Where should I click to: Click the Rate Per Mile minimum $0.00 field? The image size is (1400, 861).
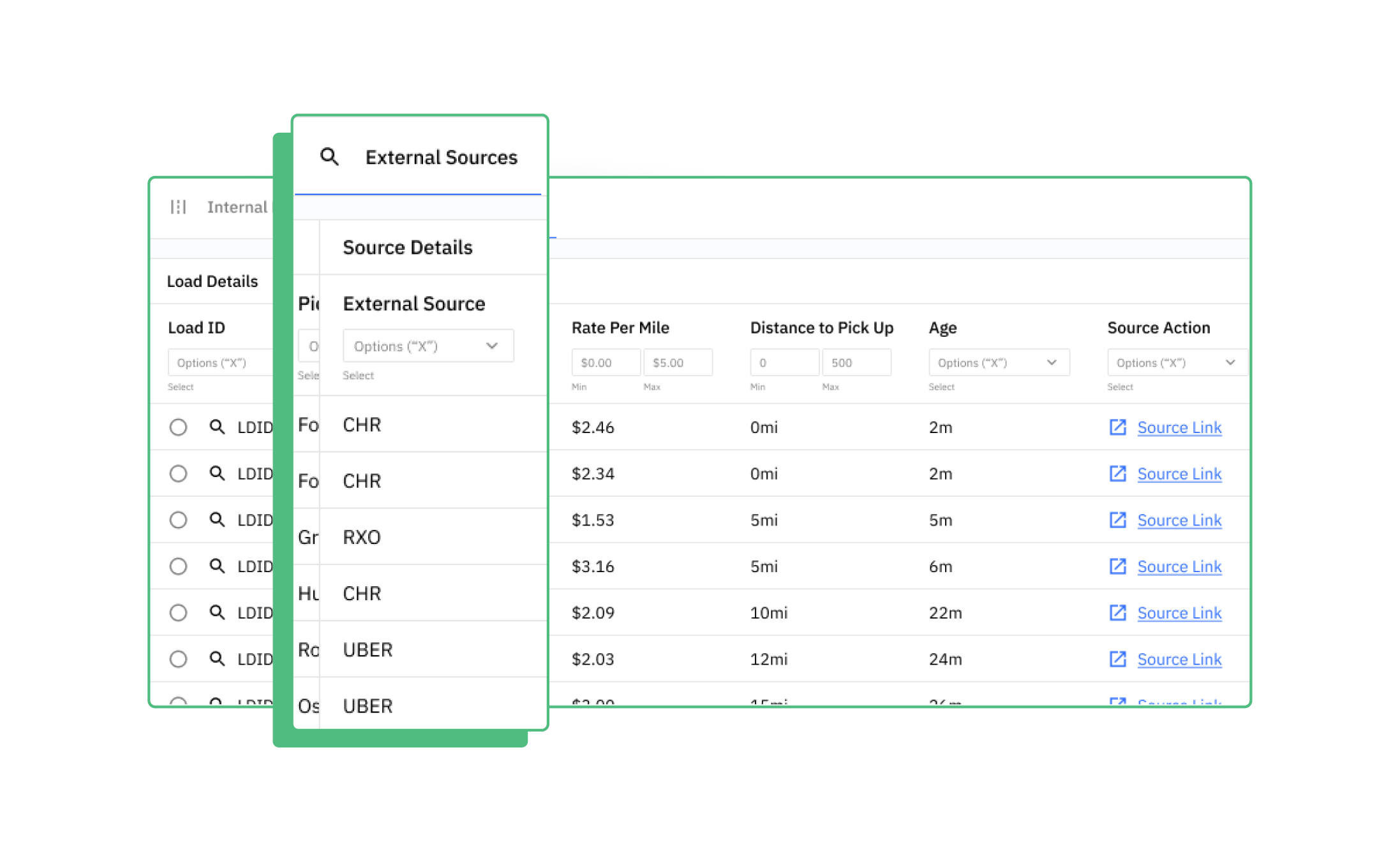[605, 362]
